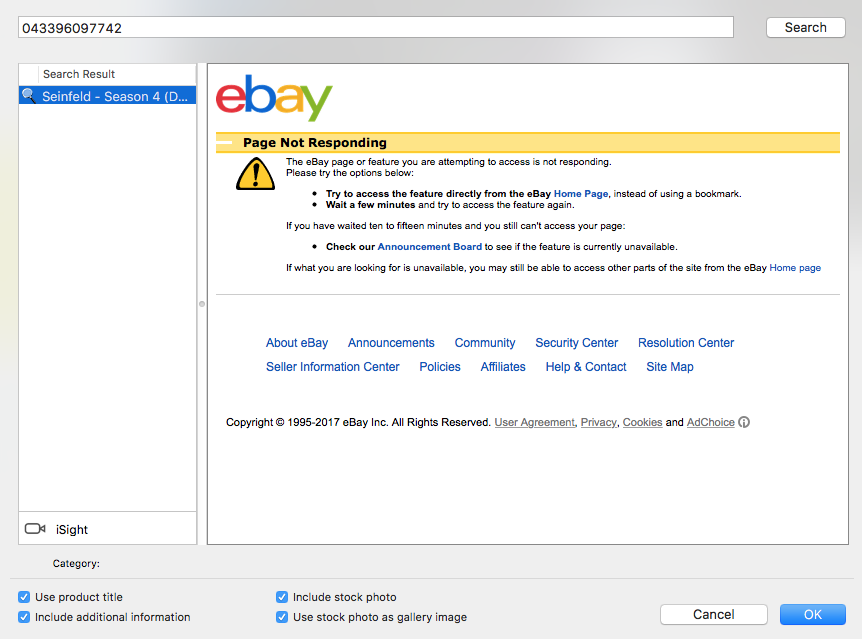Screen dimensions: 862x639
Task: Open the Site Map link
Action: 670,367
